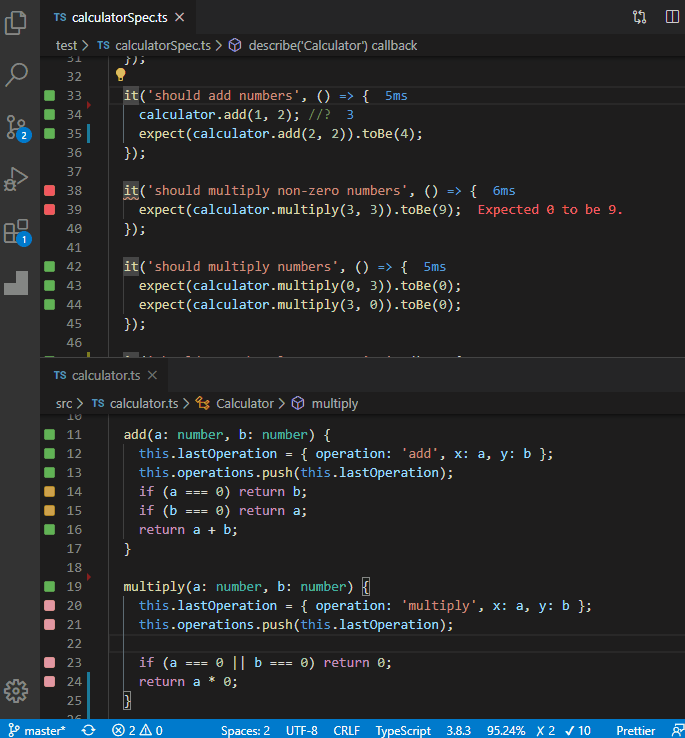Open the Explorer view in activity bar
685x738 pixels.
[x=16, y=21]
